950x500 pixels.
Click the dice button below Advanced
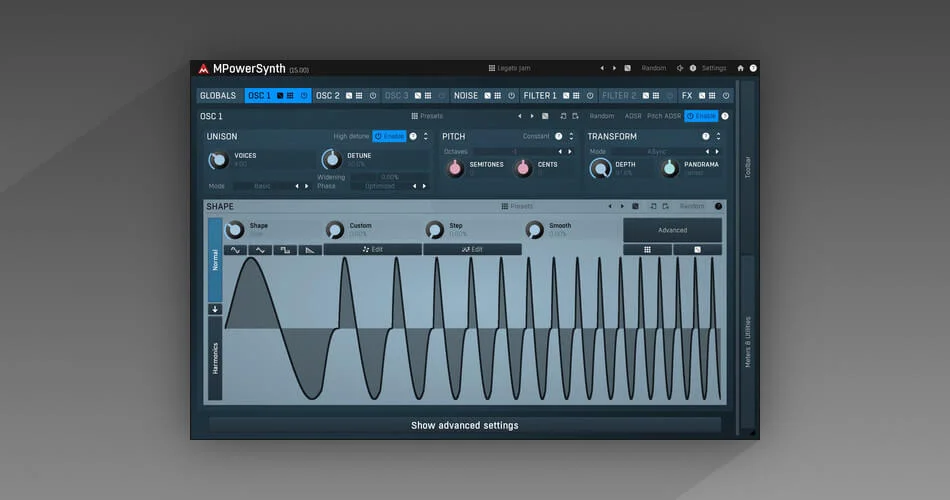pyautogui.click(x=697, y=250)
